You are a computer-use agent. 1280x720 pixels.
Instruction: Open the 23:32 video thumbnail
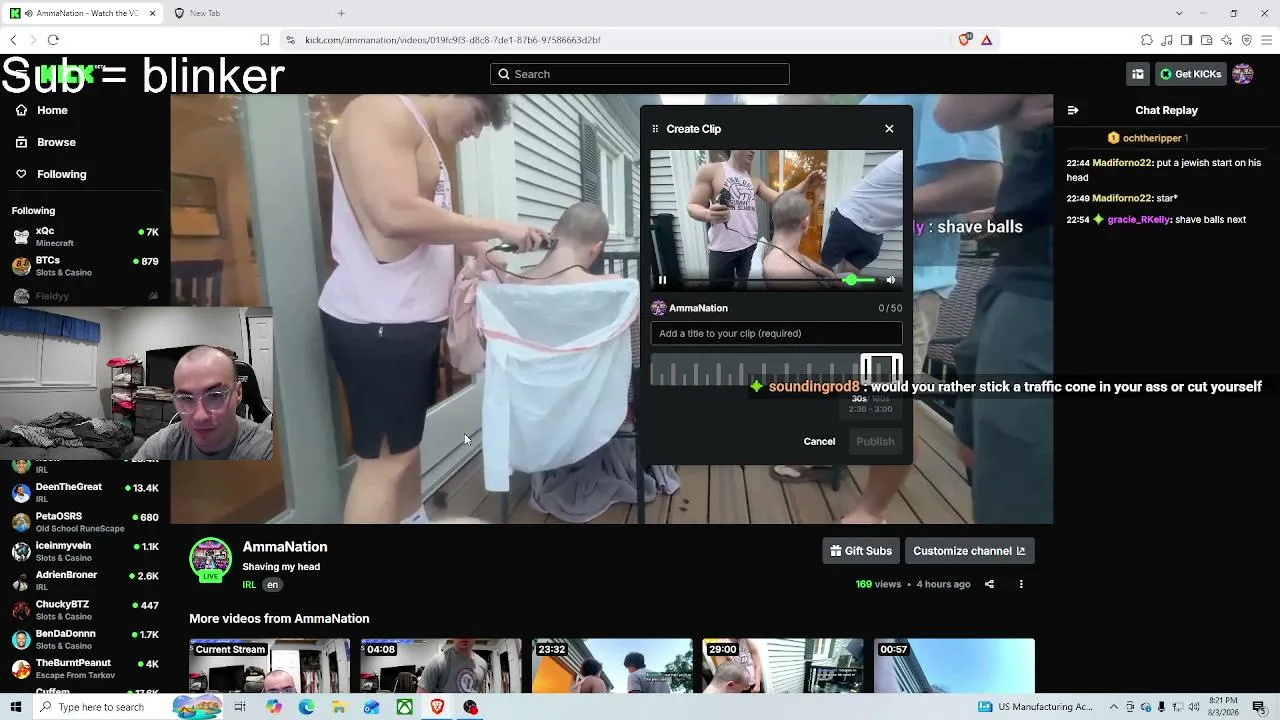click(x=612, y=666)
